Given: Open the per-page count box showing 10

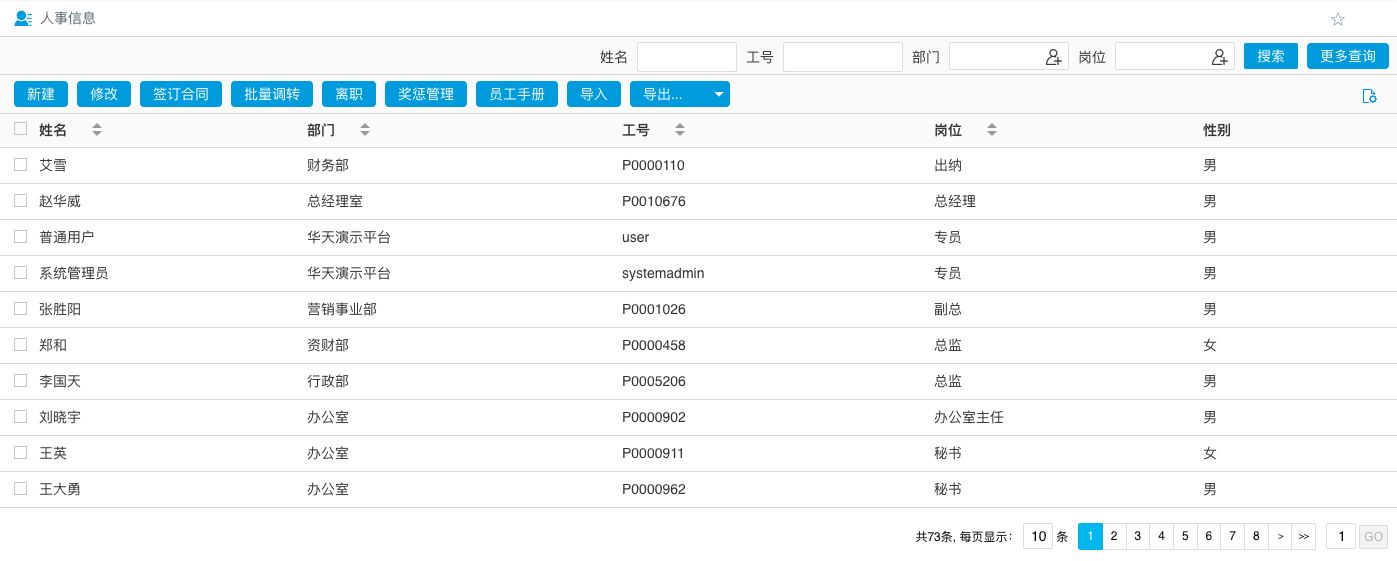Looking at the screenshot, I should pos(1038,536).
